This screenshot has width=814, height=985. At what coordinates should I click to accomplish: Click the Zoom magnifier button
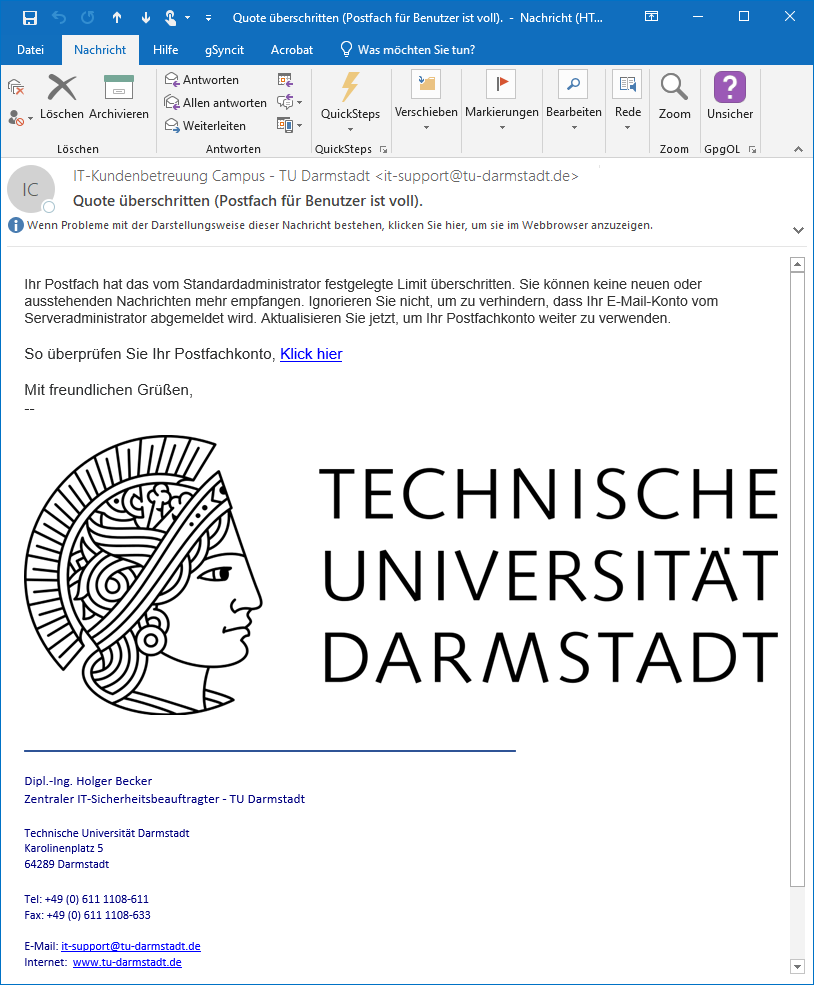pos(674,96)
